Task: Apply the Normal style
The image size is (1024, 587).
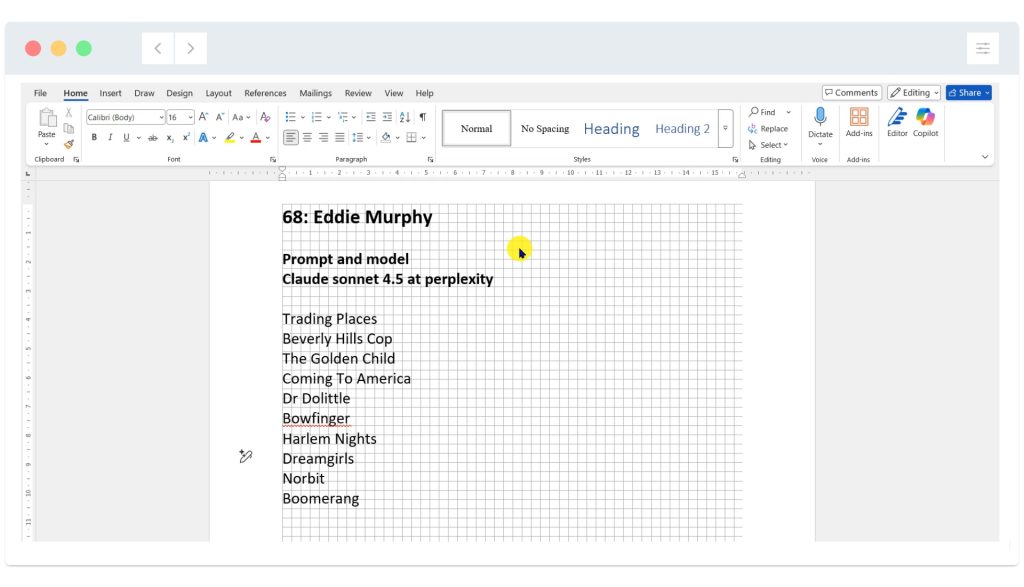Action: pyautogui.click(x=477, y=129)
